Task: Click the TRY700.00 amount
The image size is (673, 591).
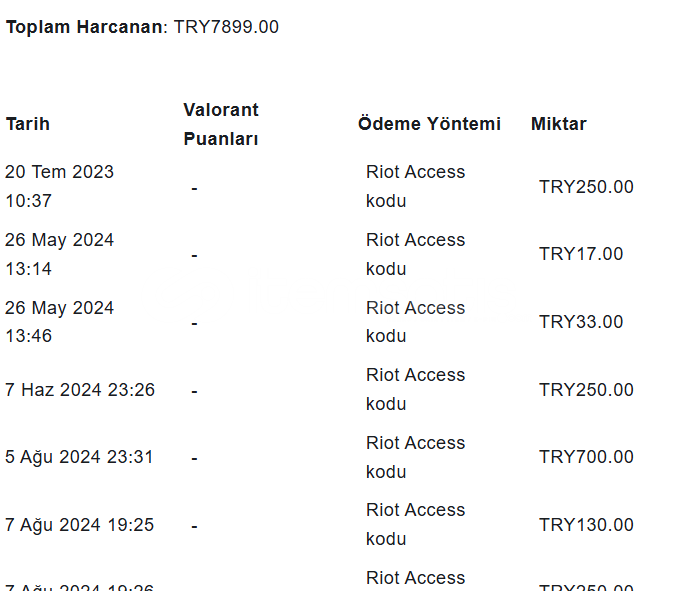Action: click(586, 457)
